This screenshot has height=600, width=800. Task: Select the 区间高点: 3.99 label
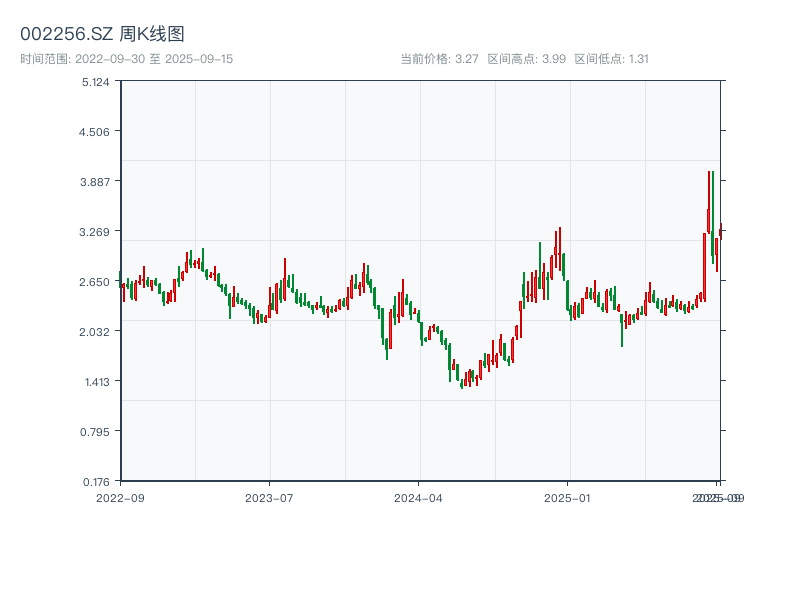[526, 59]
